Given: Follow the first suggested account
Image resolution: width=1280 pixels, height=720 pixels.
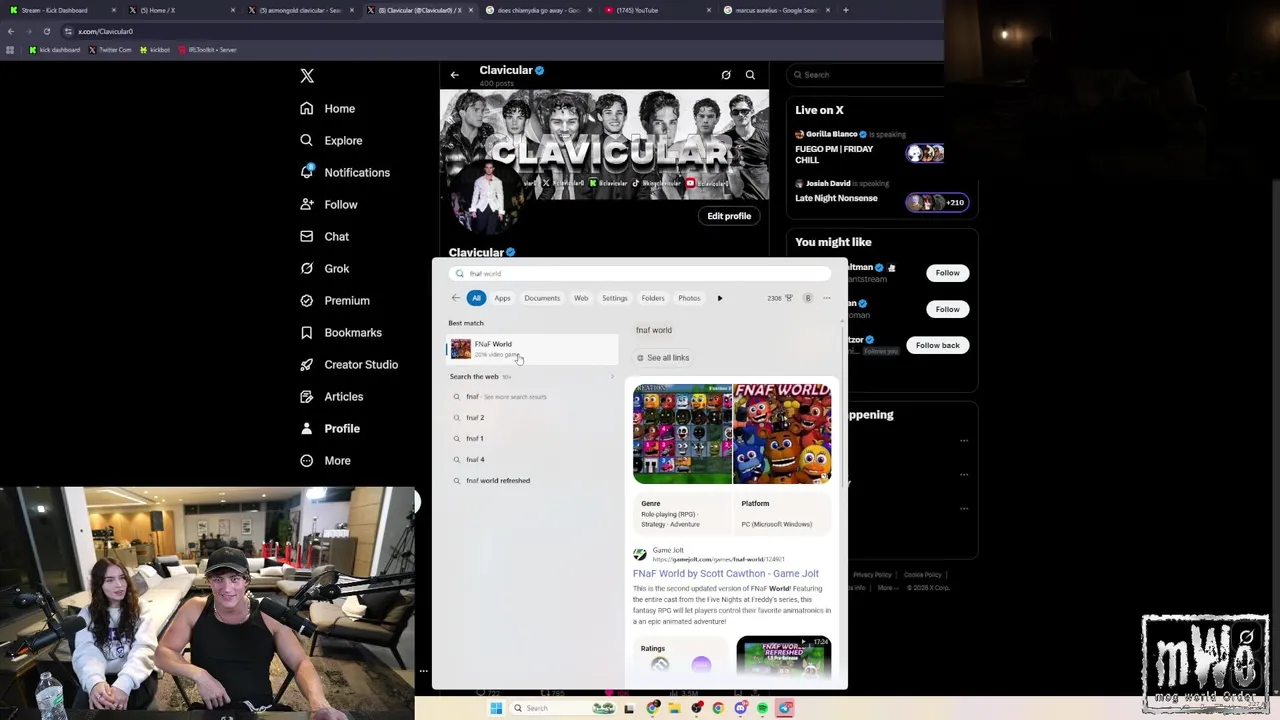Looking at the screenshot, I should click(x=947, y=273).
